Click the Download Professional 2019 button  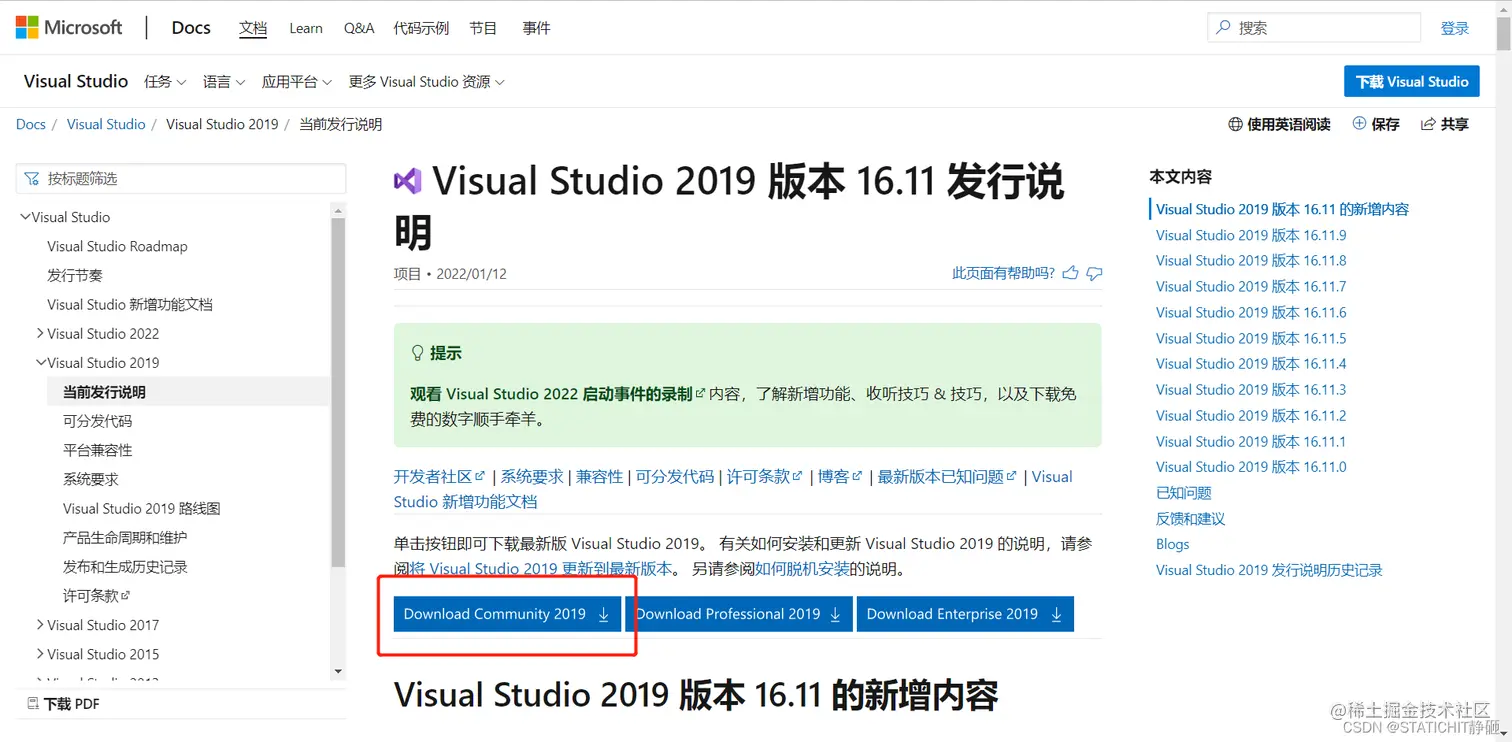point(739,614)
